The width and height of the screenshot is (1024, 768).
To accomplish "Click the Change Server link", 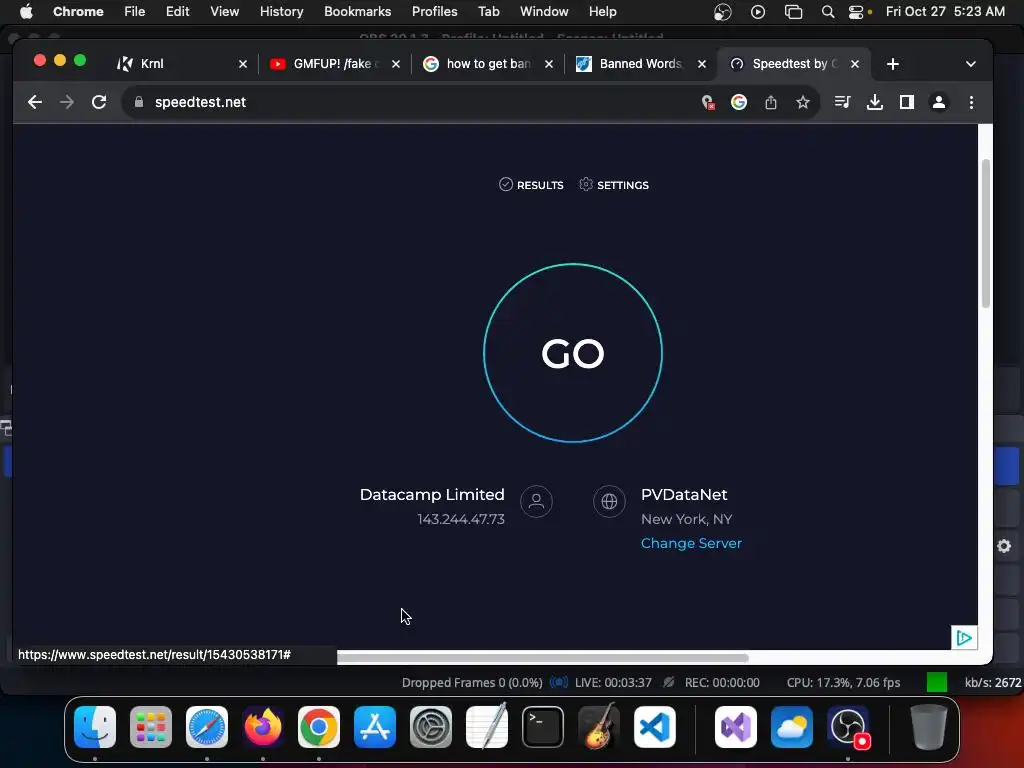I will (691, 543).
